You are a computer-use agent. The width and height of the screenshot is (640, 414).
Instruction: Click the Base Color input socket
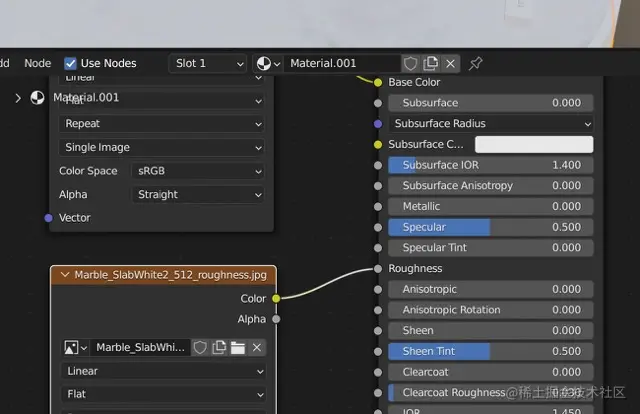pos(378,82)
